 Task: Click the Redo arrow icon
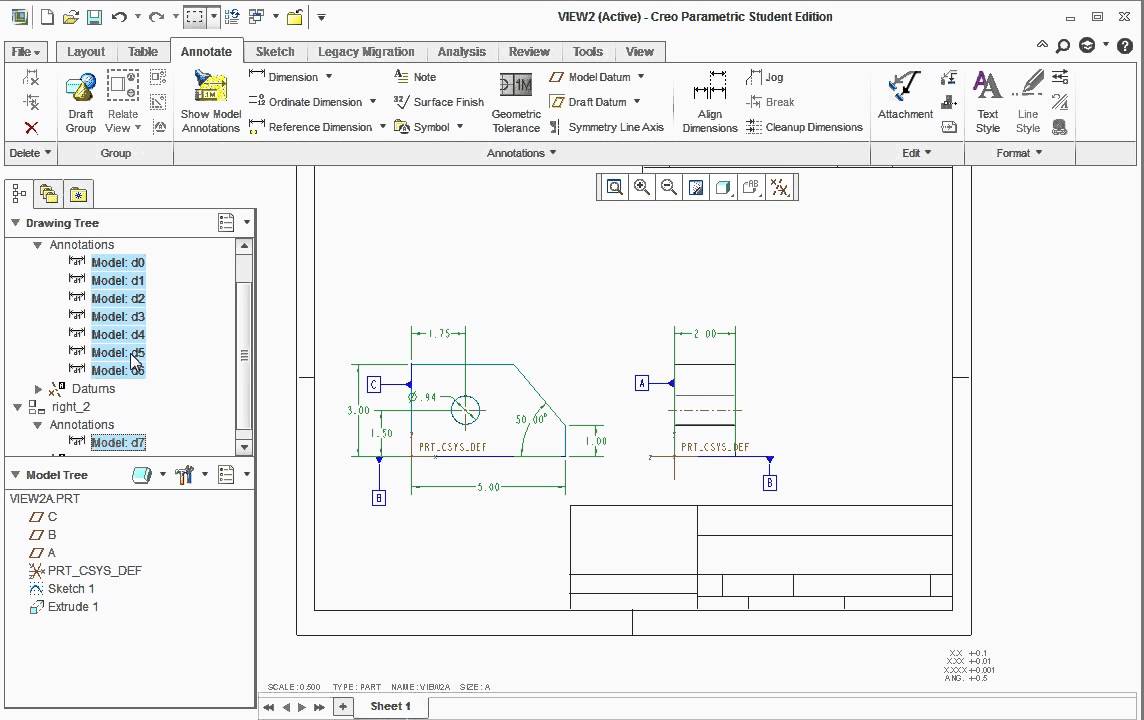(156, 16)
